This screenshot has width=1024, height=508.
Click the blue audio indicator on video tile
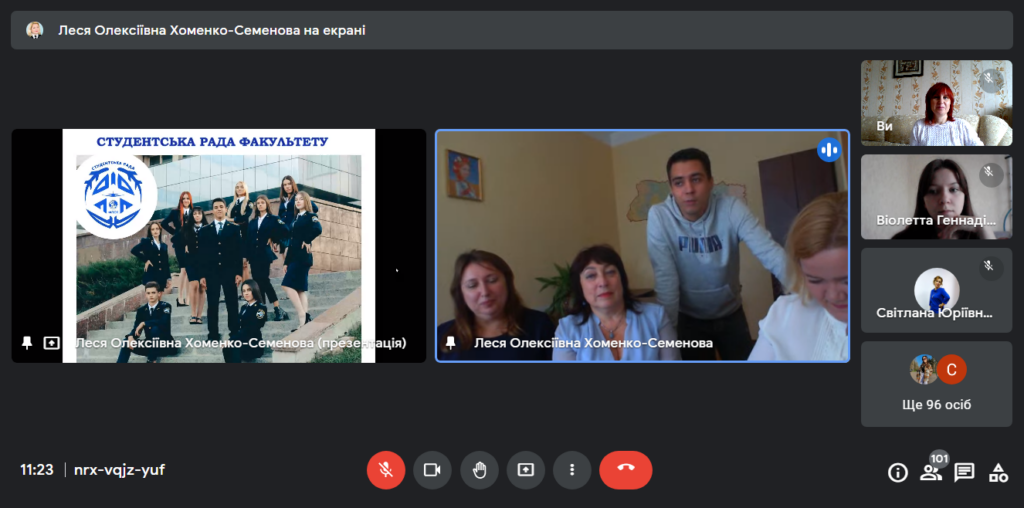click(x=828, y=150)
